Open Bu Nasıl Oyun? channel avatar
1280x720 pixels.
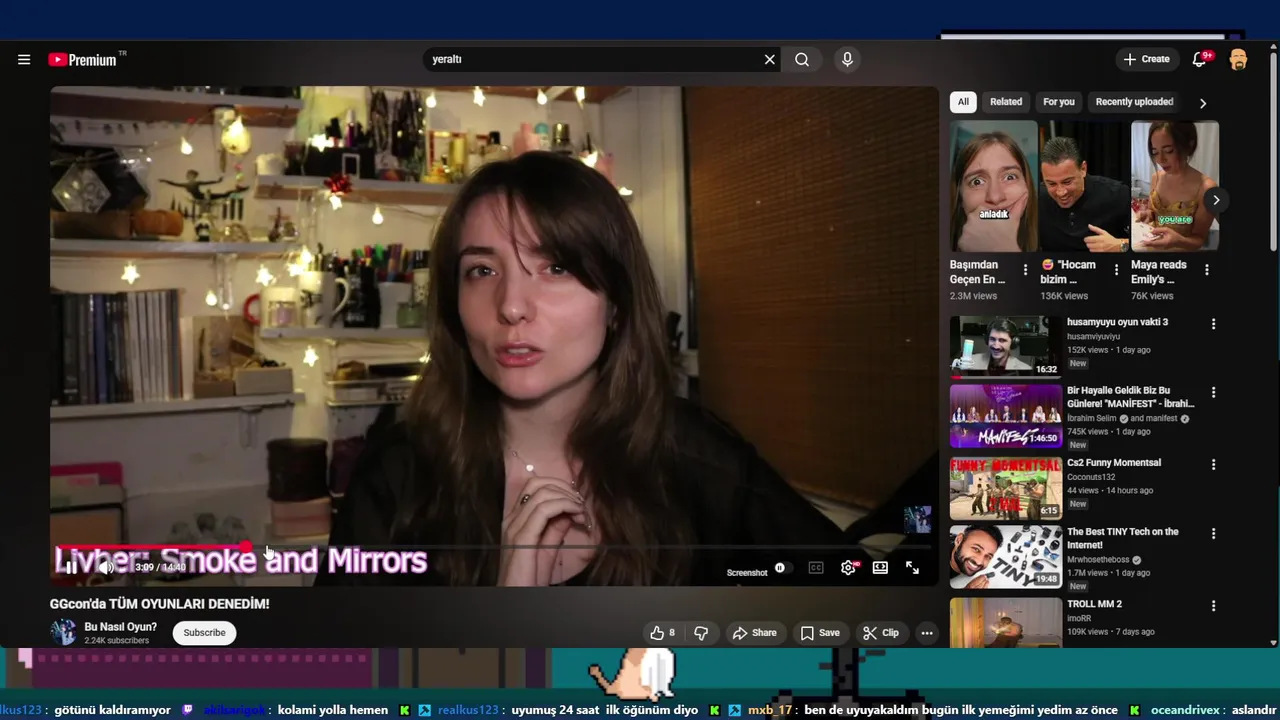[63, 632]
